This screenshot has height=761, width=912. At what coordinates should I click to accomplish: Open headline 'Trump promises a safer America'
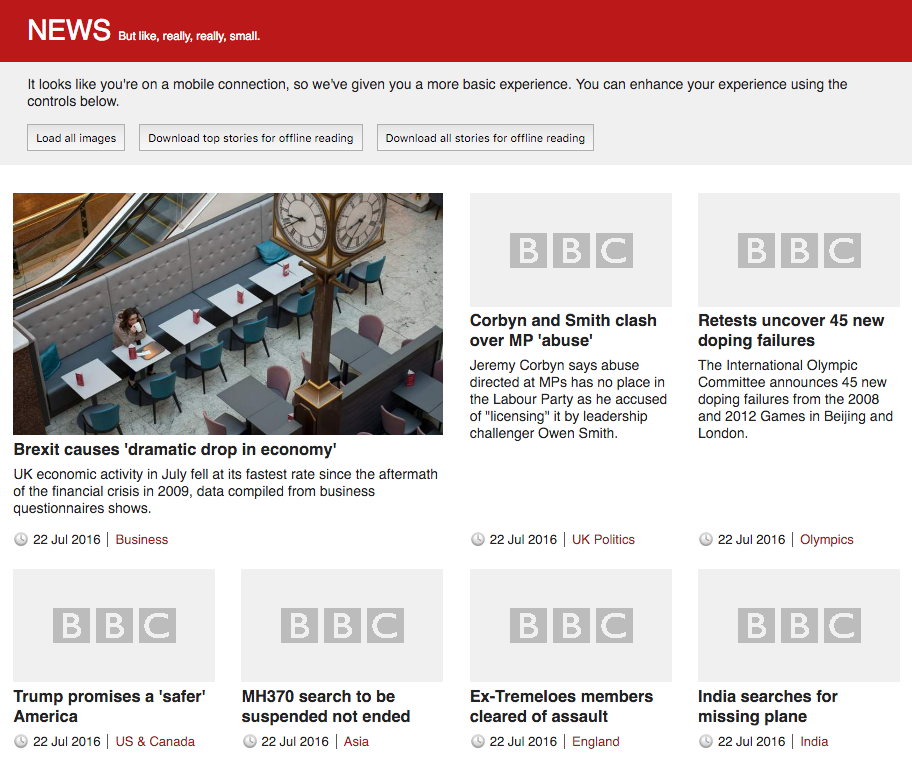[x=109, y=706]
